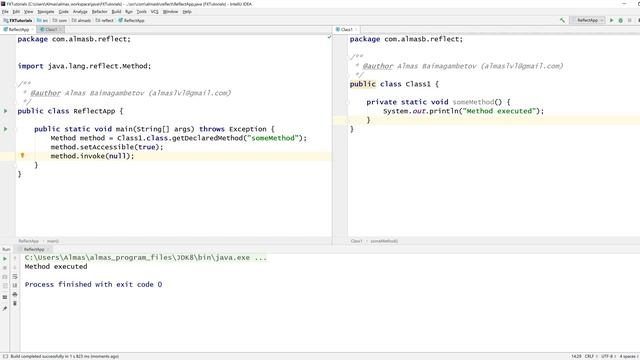Open the File menu
Viewport: 640px width, 360px height.
pos(5,12)
